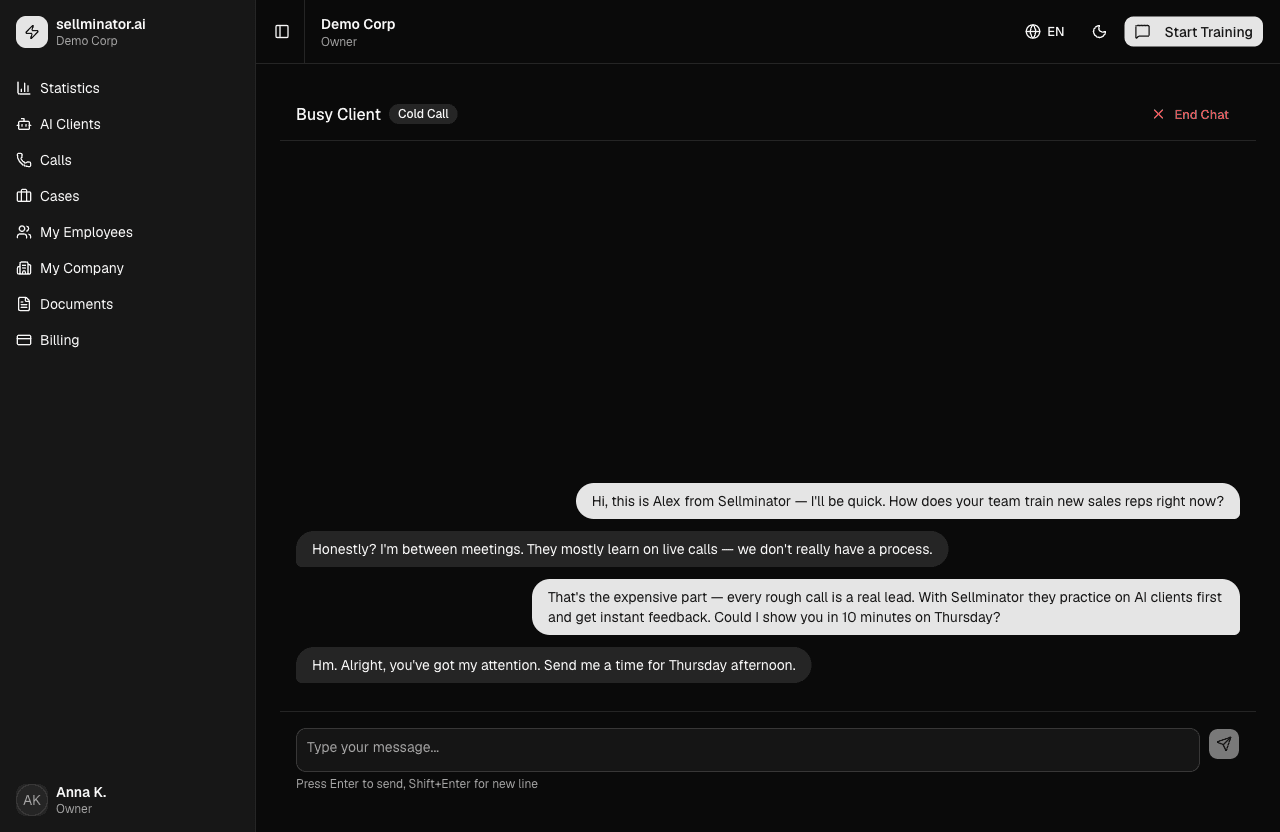Image resolution: width=1280 pixels, height=832 pixels.
Task: Click the My Company building icon
Action: pyautogui.click(x=24, y=268)
